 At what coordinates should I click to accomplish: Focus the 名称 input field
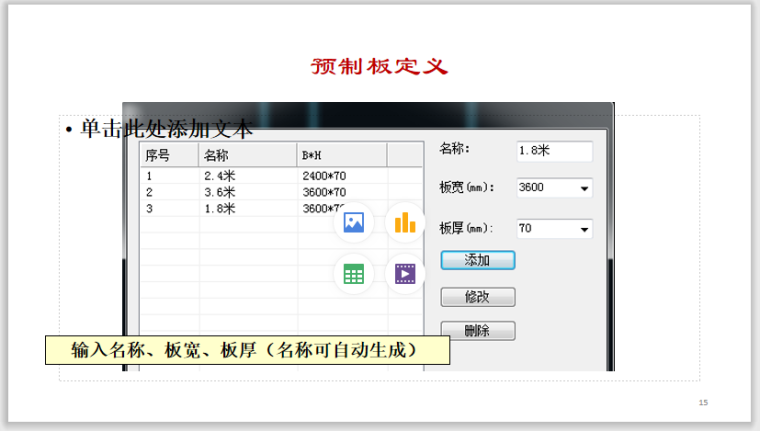point(554,151)
